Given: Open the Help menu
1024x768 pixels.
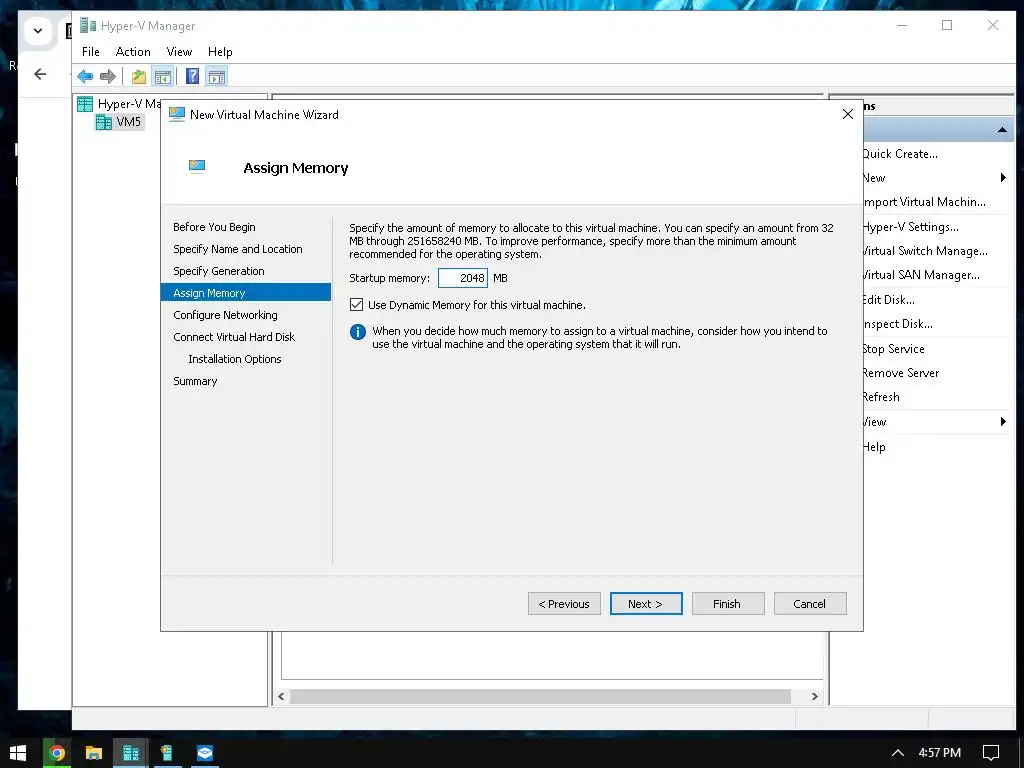Looking at the screenshot, I should (220, 52).
